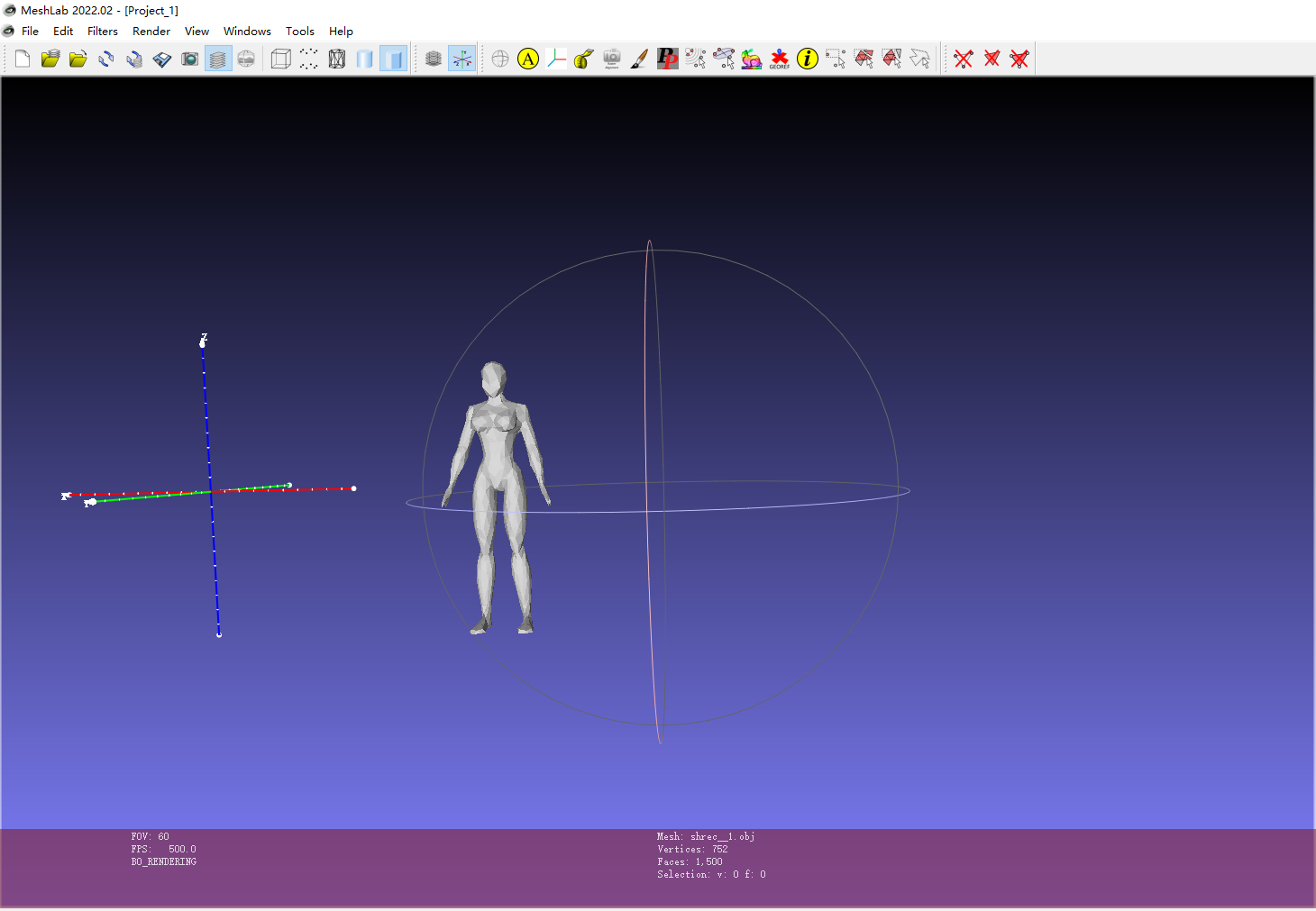This screenshot has width=1316, height=911.
Task: Click the Delete Selected Faces and Vertices icon
Action: [1019, 59]
